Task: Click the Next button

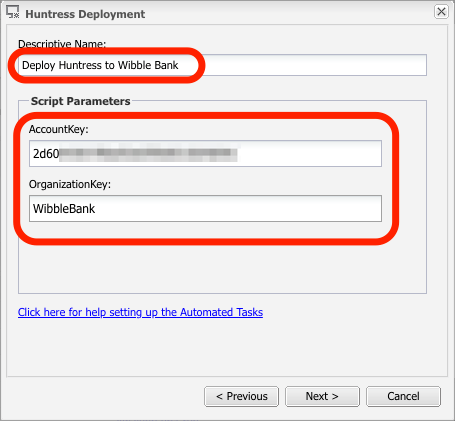Action: (322, 396)
